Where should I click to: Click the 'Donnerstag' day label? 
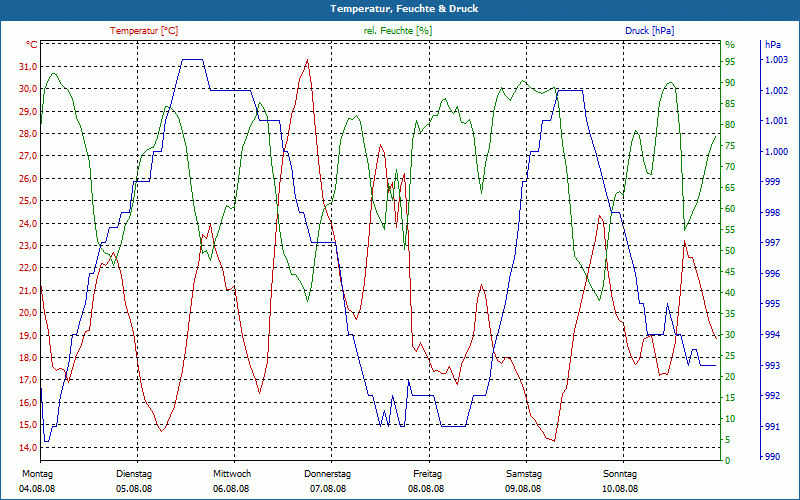[328, 474]
